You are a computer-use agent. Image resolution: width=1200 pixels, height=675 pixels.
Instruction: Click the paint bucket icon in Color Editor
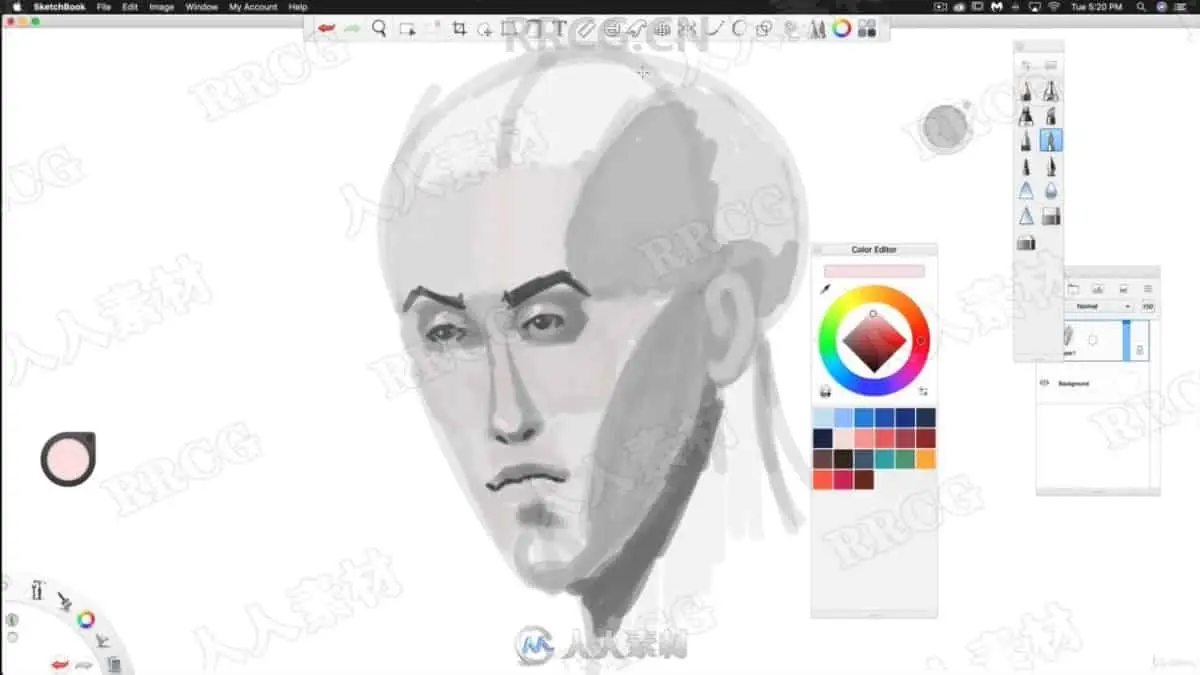[x=825, y=391]
